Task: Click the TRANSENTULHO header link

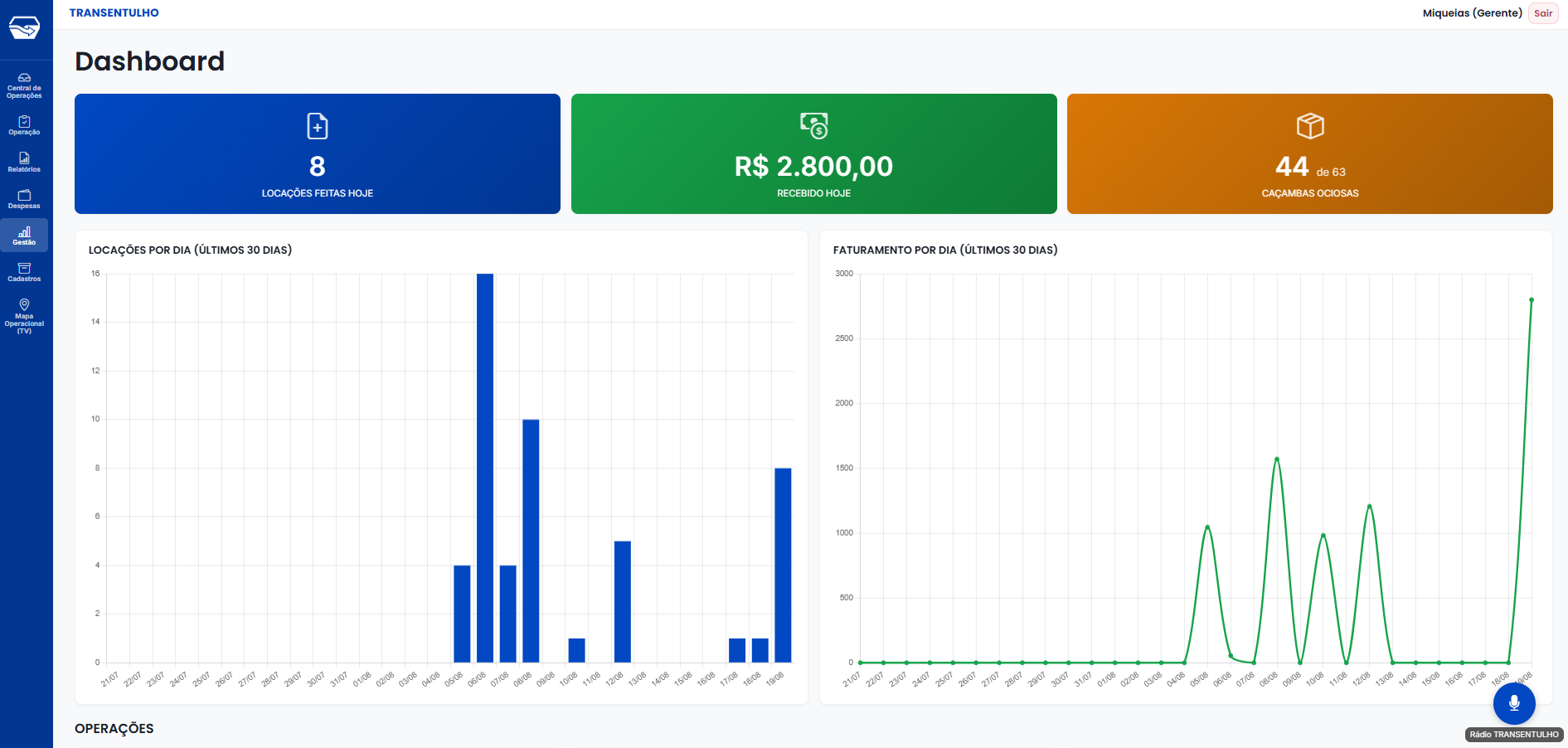Action: point(114,13)
